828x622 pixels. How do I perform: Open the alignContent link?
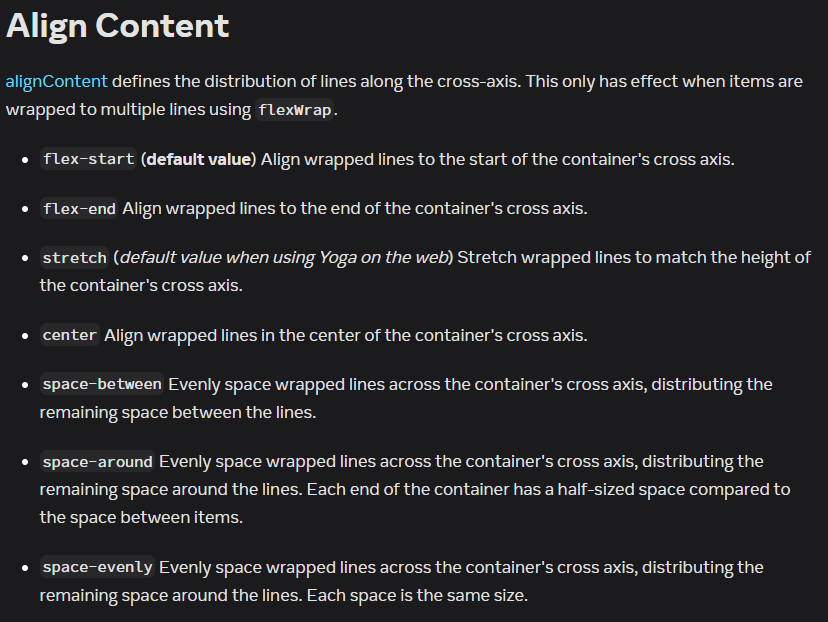56,81
